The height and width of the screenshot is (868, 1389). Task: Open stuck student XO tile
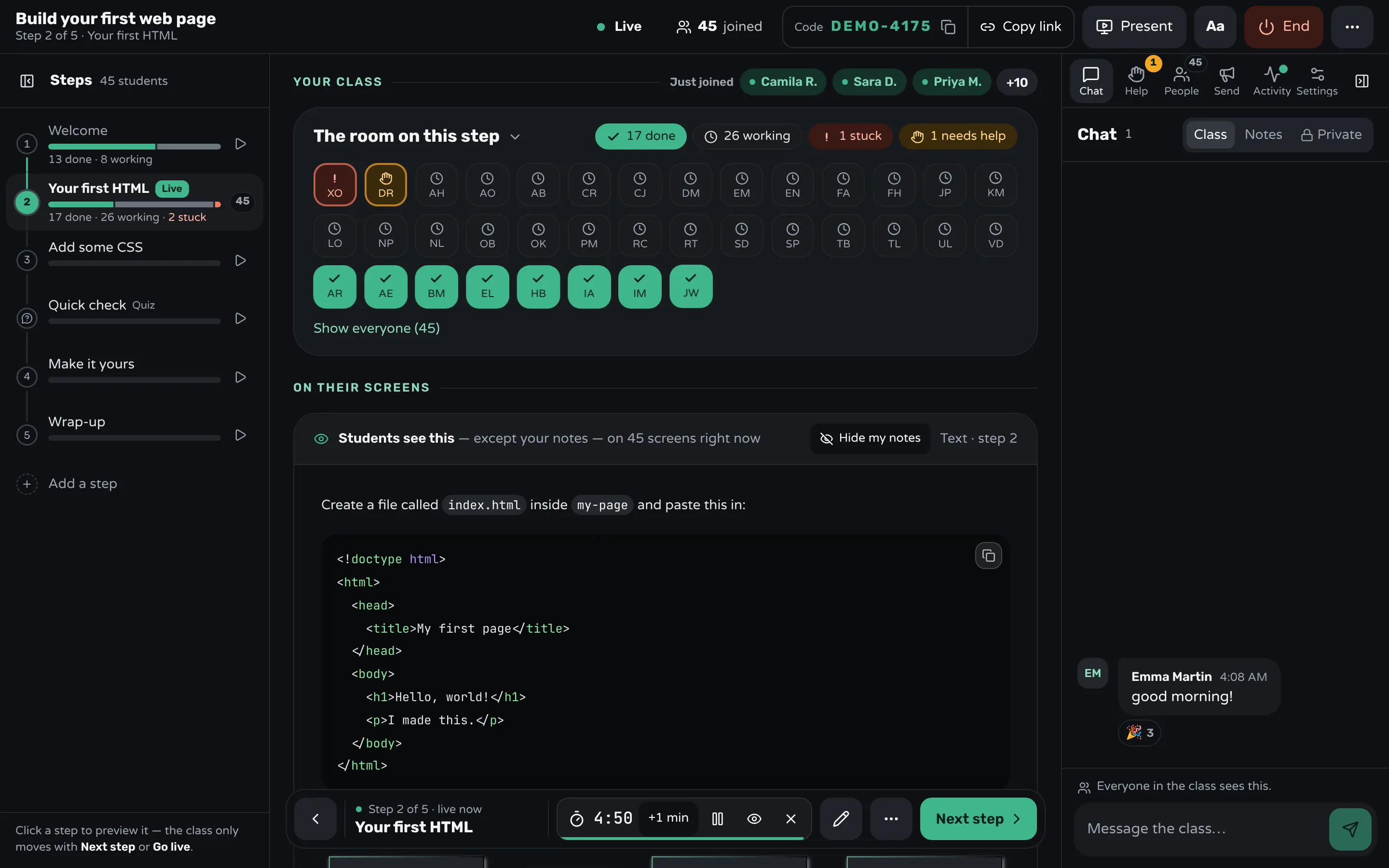coord(335,185)
